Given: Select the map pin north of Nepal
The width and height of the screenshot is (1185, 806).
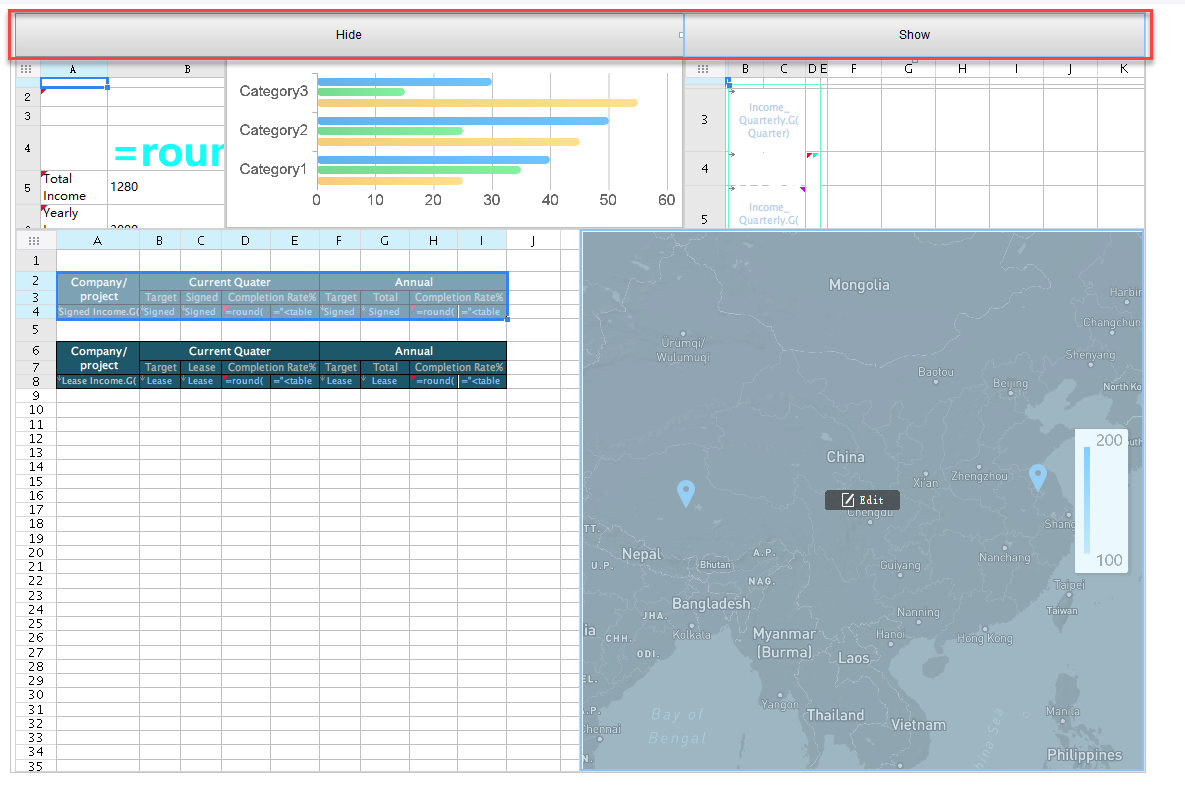Looking at the screenshot, I should click(x=685, y=492).
